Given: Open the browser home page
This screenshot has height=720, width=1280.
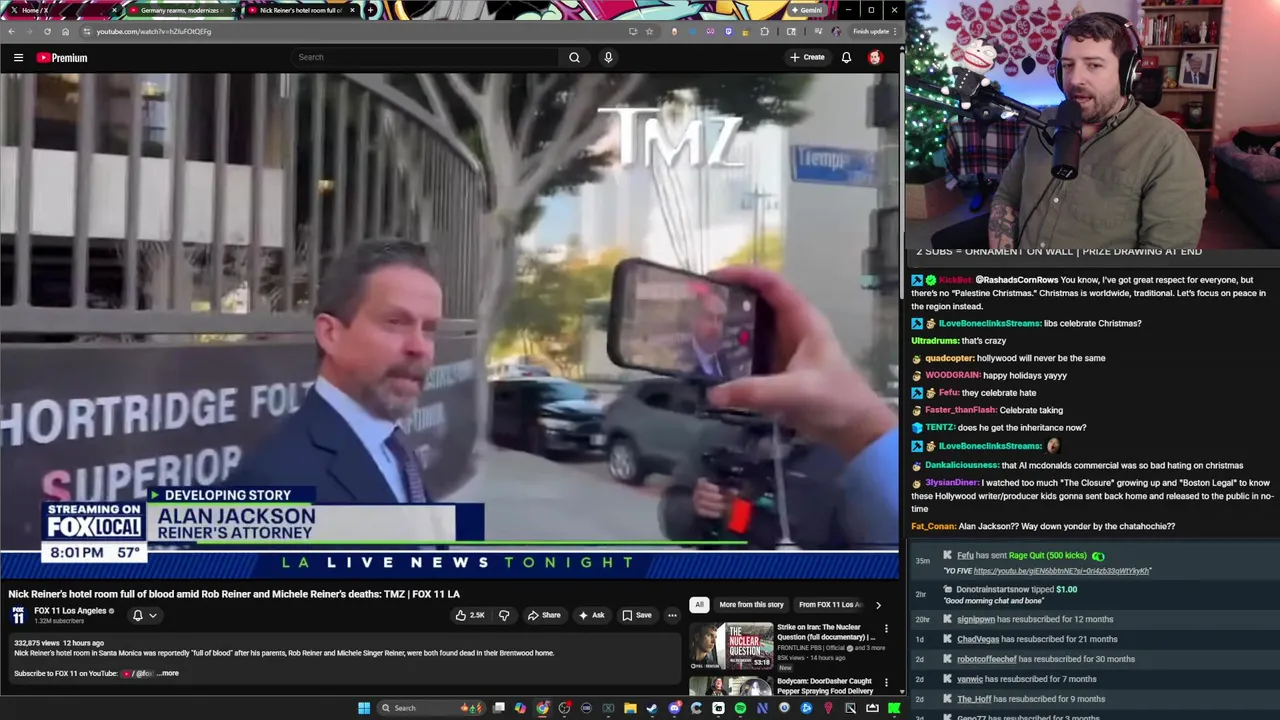Looking at the screenshot, I should pos(65,31).
